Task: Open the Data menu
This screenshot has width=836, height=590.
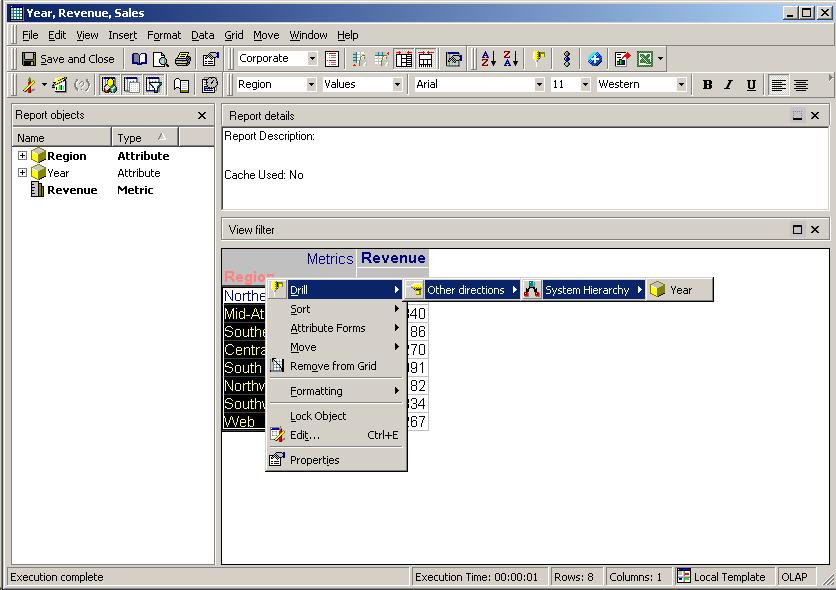Action: click(x=202, y=35)
